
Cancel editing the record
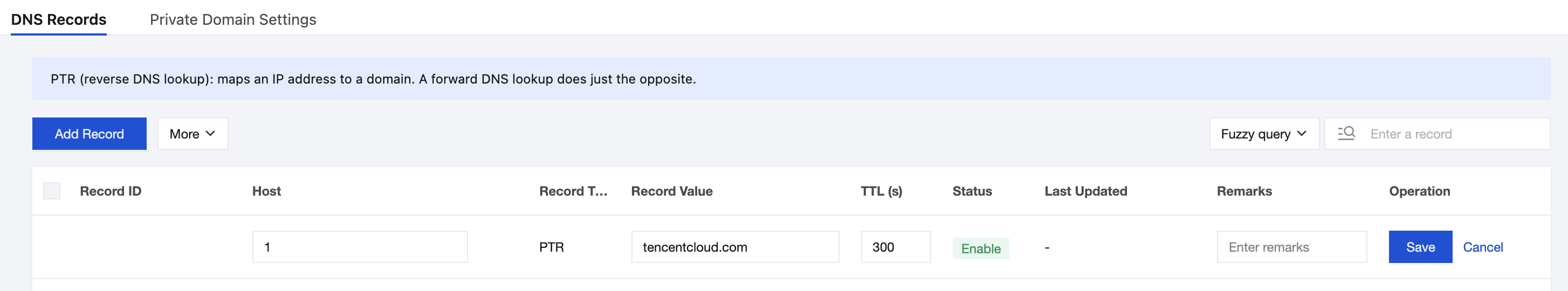(x=1482, y=247)
